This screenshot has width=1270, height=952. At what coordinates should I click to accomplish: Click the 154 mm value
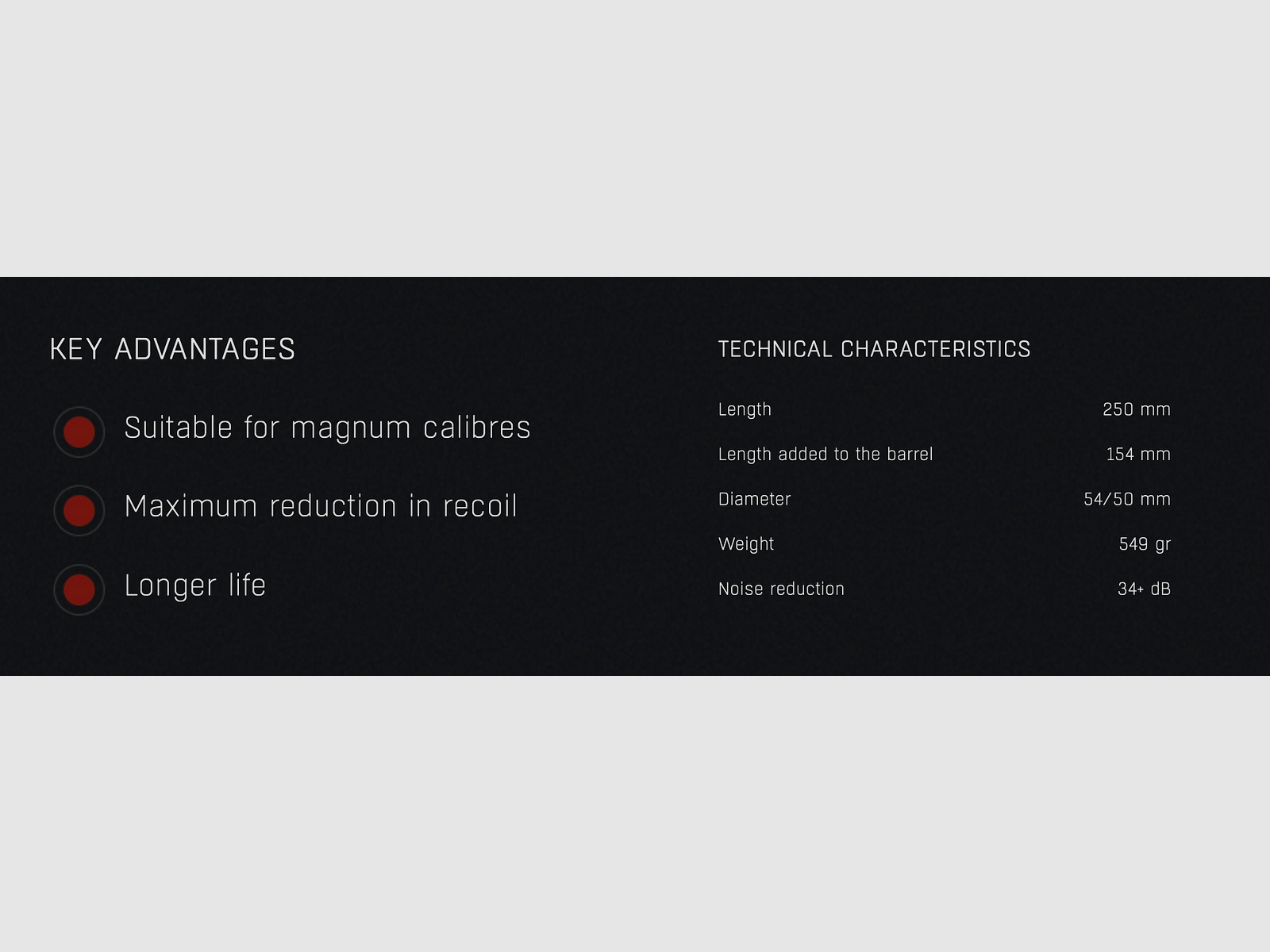(1137, 454)
